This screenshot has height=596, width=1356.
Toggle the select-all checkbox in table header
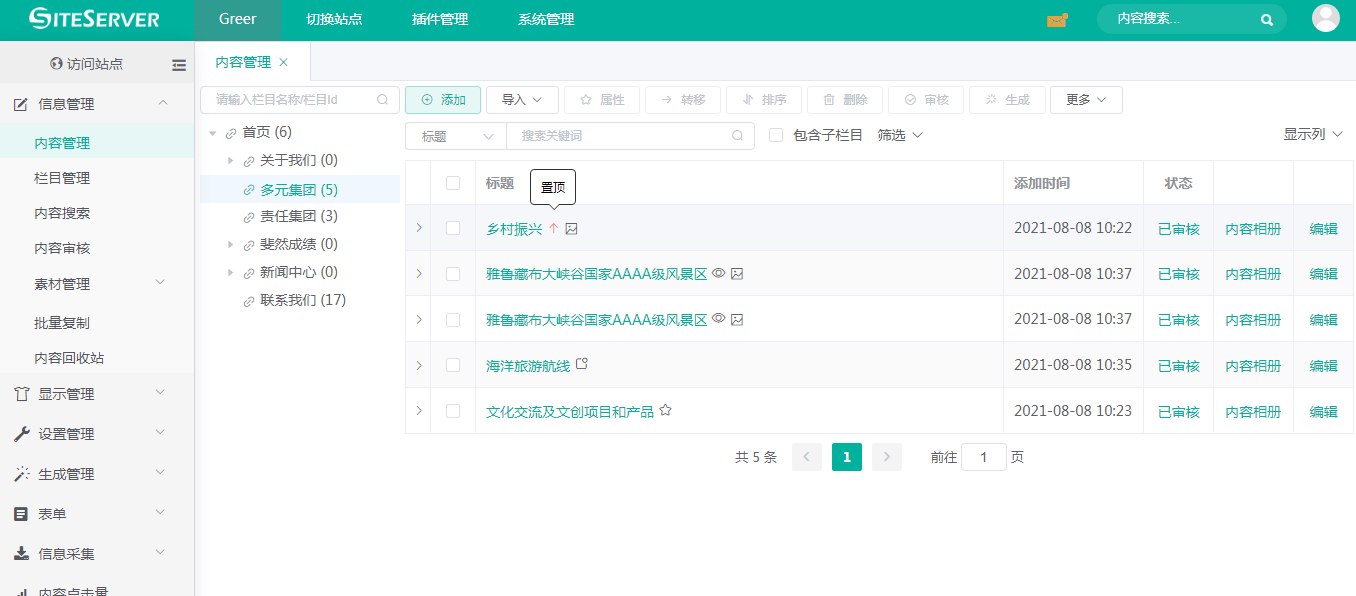click(x=453, y=183)
